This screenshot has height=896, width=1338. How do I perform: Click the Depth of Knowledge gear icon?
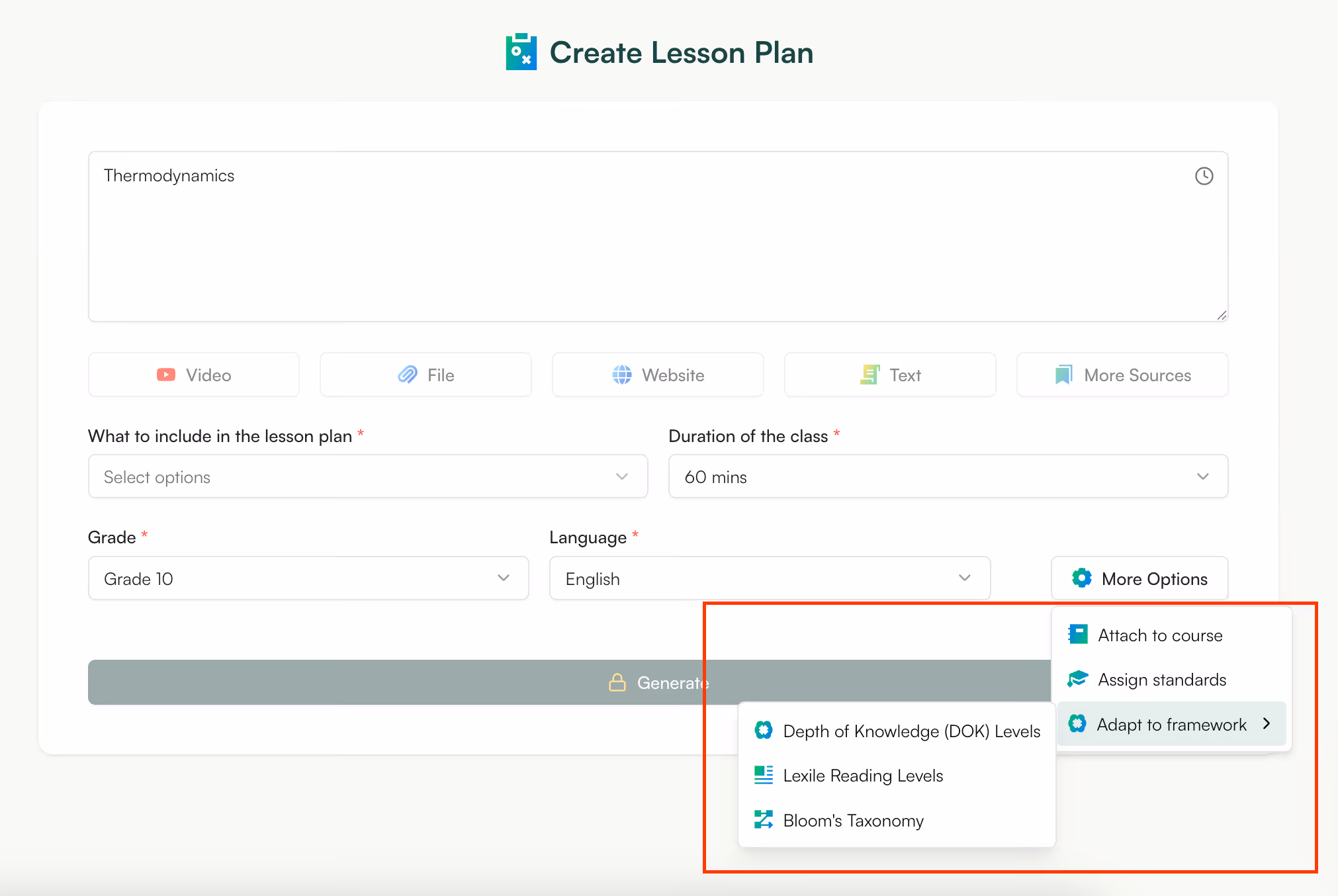click(764, 730)
